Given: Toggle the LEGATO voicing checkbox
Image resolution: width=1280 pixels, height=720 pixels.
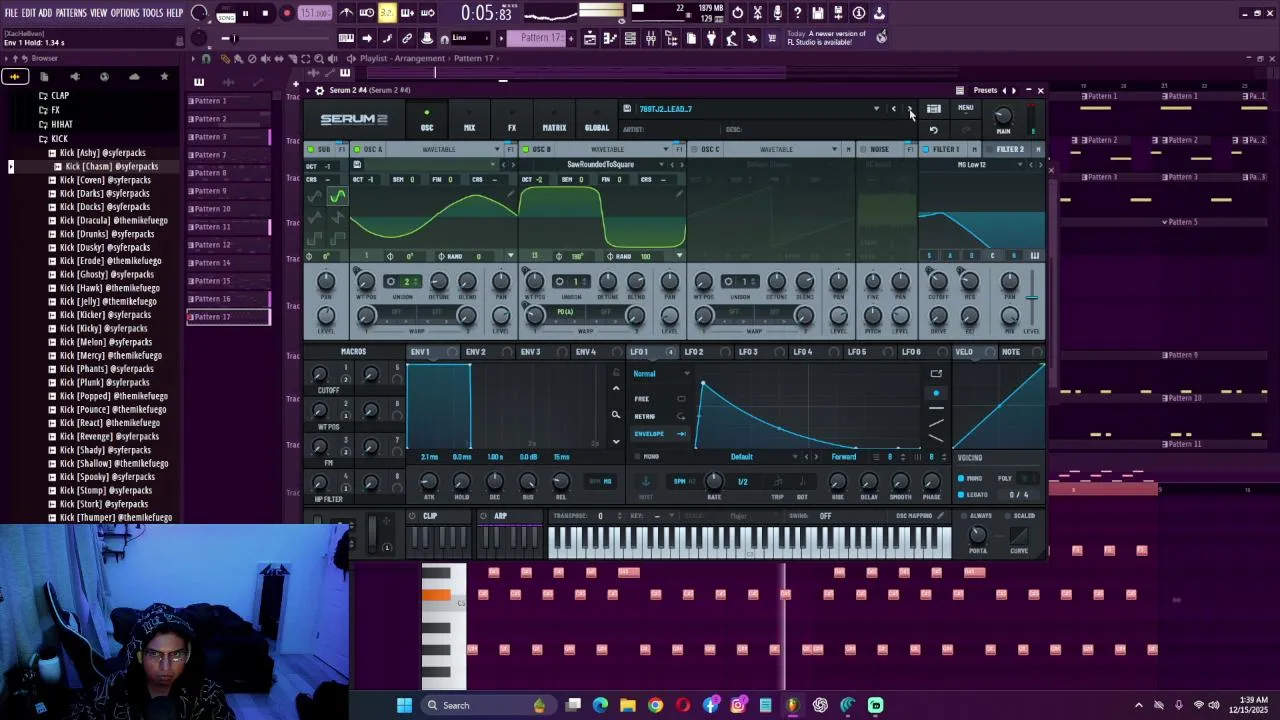Looking at the screenshot, I should (961, 494).
